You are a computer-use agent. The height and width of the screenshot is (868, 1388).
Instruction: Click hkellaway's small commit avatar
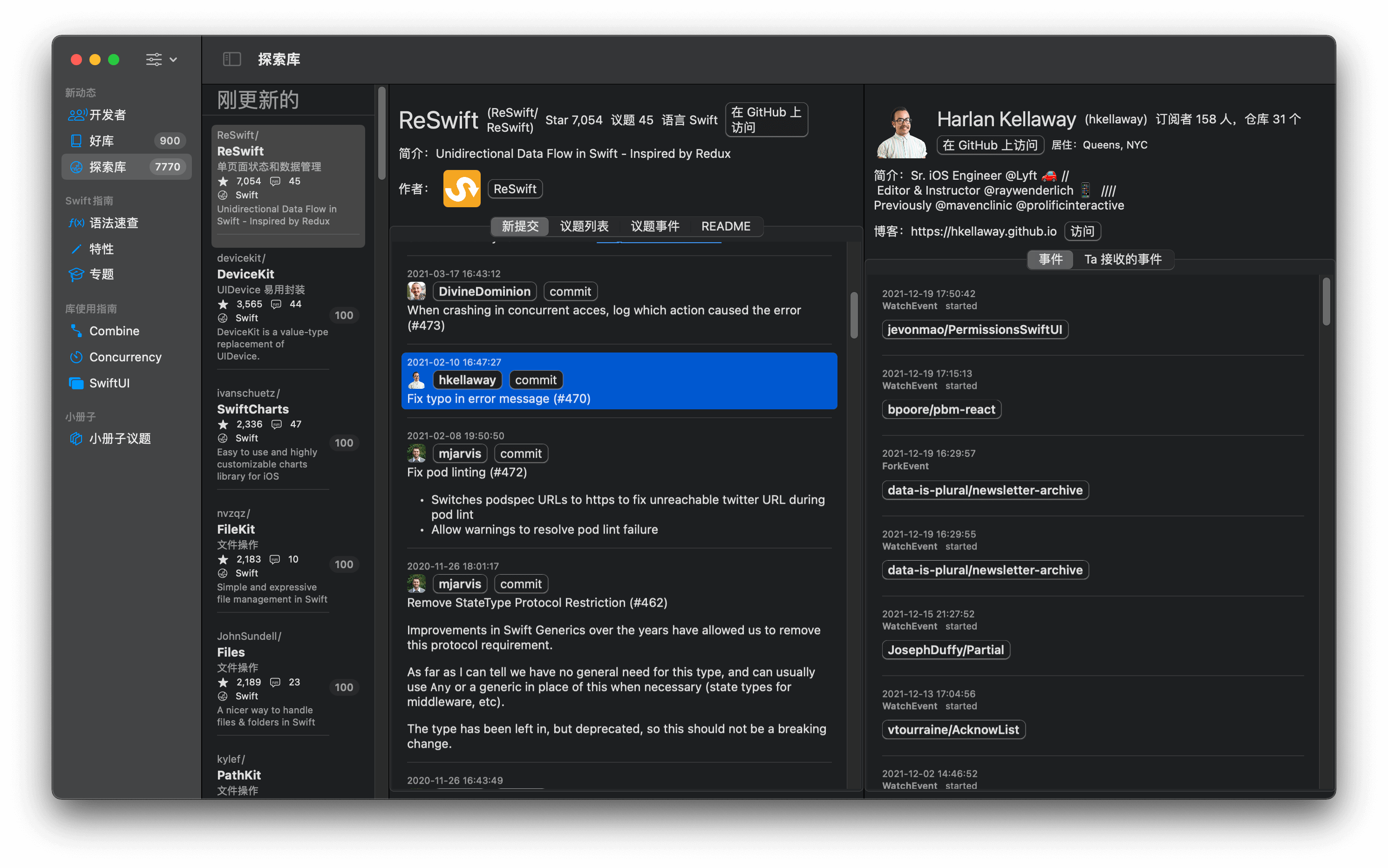coord(416,380)
